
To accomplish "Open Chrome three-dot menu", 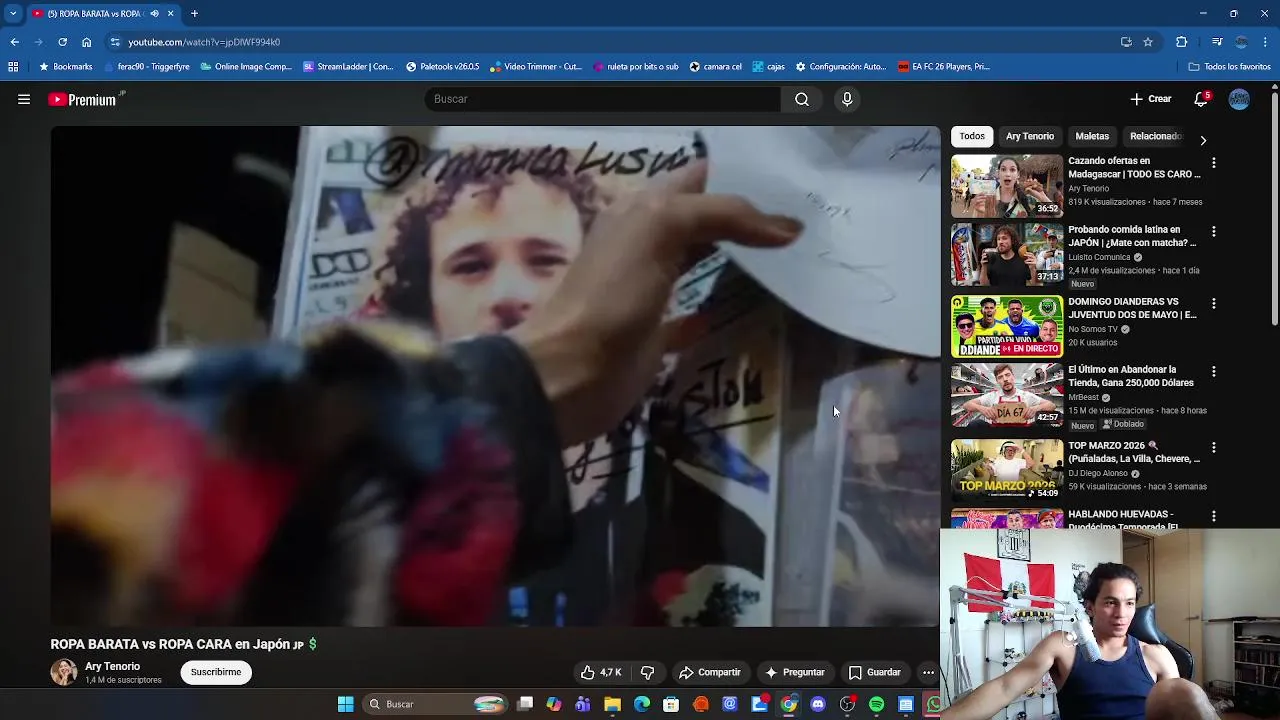I will (1266, 42).
